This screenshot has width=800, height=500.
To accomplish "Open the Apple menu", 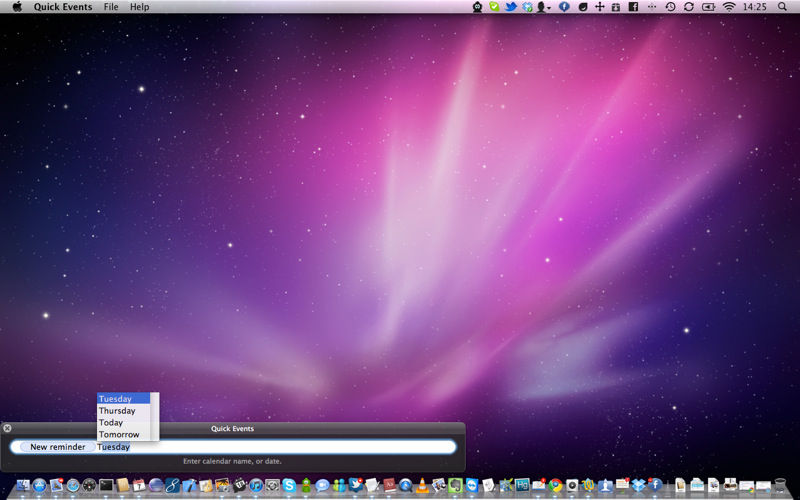I will 17,7.
